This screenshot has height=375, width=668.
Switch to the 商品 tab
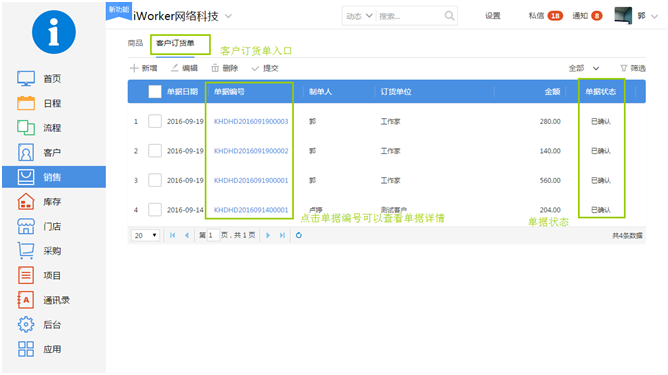tap(135, 43)
